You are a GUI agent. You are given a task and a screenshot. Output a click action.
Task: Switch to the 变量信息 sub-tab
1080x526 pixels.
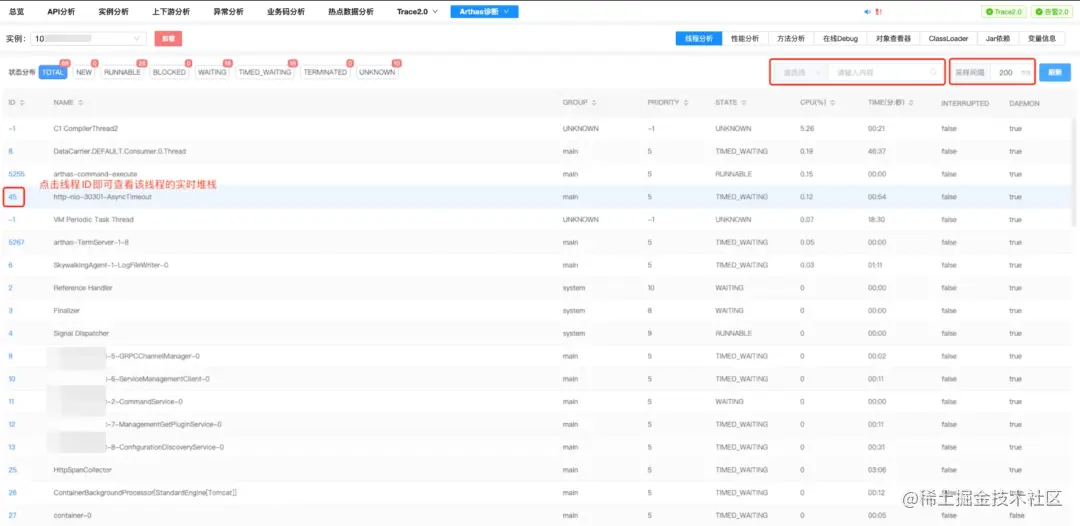pyautogui.click(x=1041, y=39)
